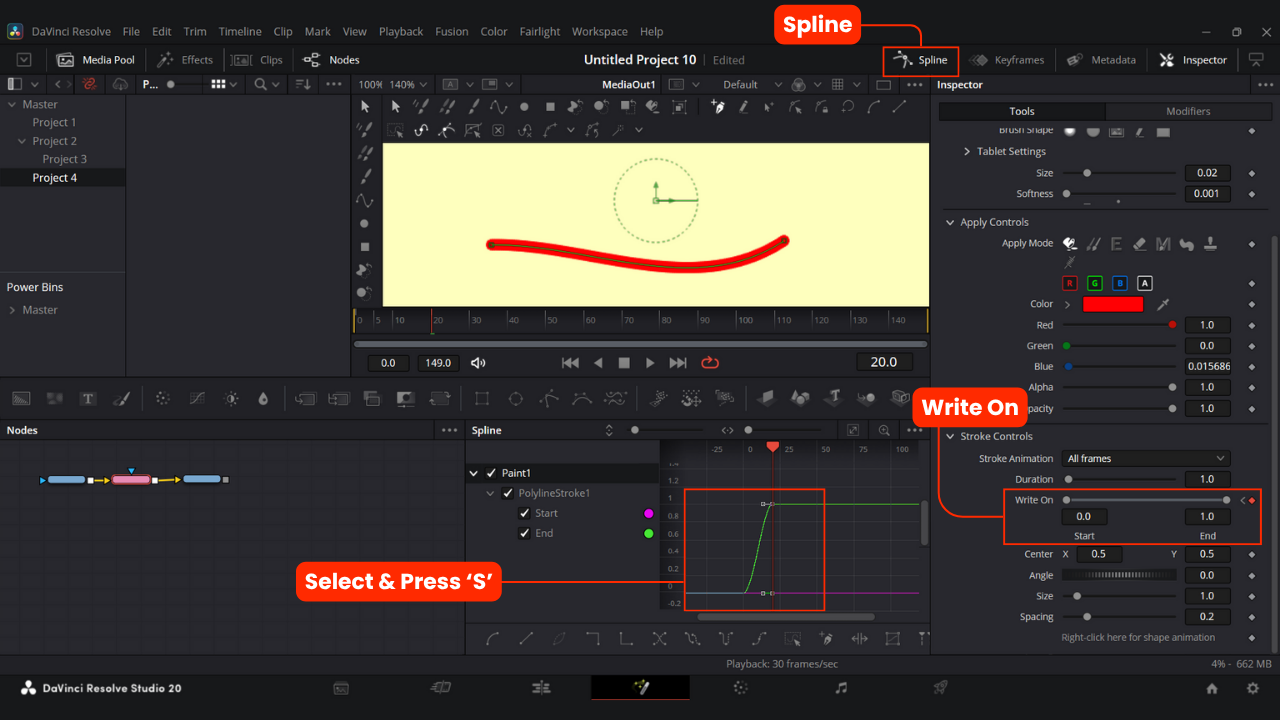Image resolution: width=1280 pixels, height=720 pixels.
Task: Click the audio mute speaker icon
Action: [x=478, y=363]
